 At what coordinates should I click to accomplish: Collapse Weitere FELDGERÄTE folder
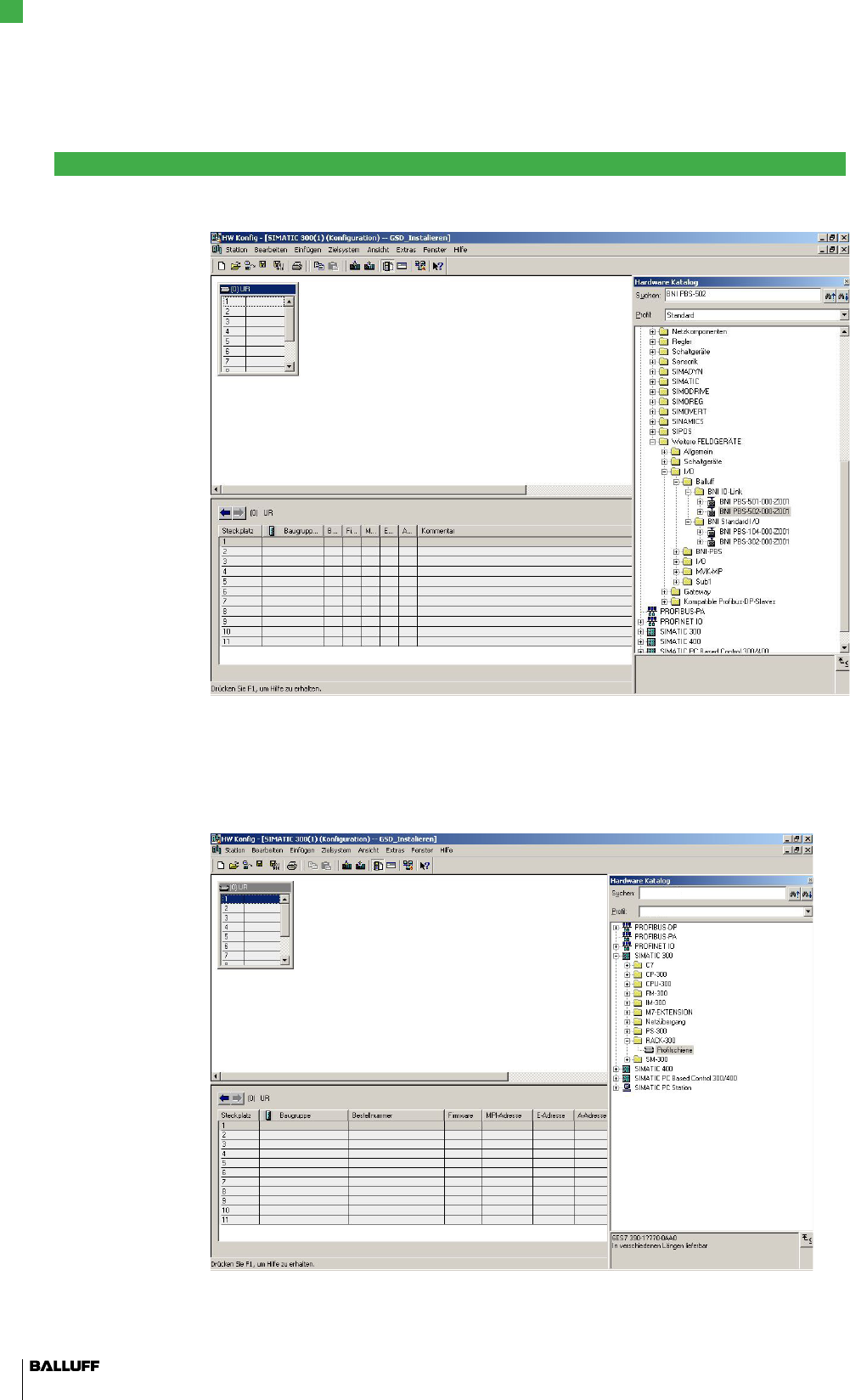pyautogui.click(x=652, y=442)
